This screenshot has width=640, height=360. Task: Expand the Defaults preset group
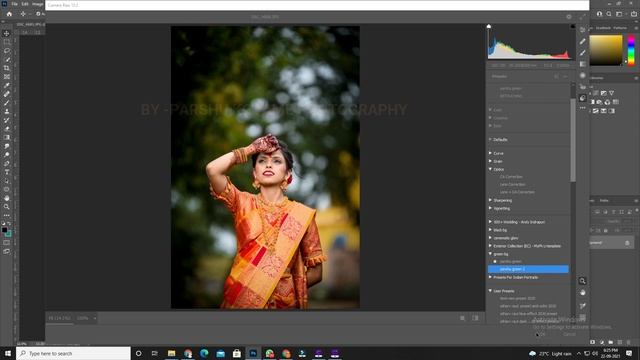[x=490, y=140]
